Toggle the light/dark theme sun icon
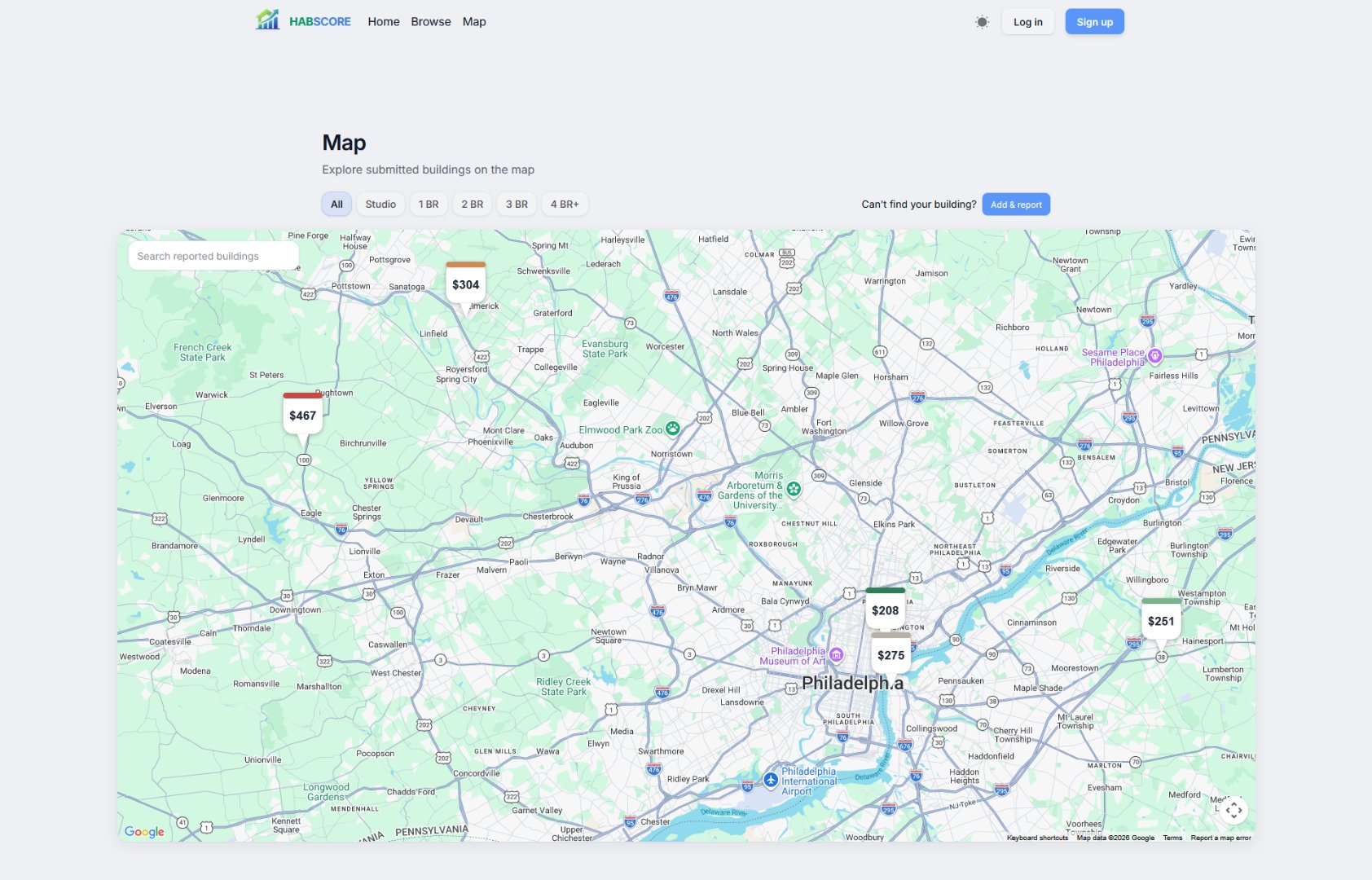This screenshot has width=1372, height=880. [x=982, y=22]
